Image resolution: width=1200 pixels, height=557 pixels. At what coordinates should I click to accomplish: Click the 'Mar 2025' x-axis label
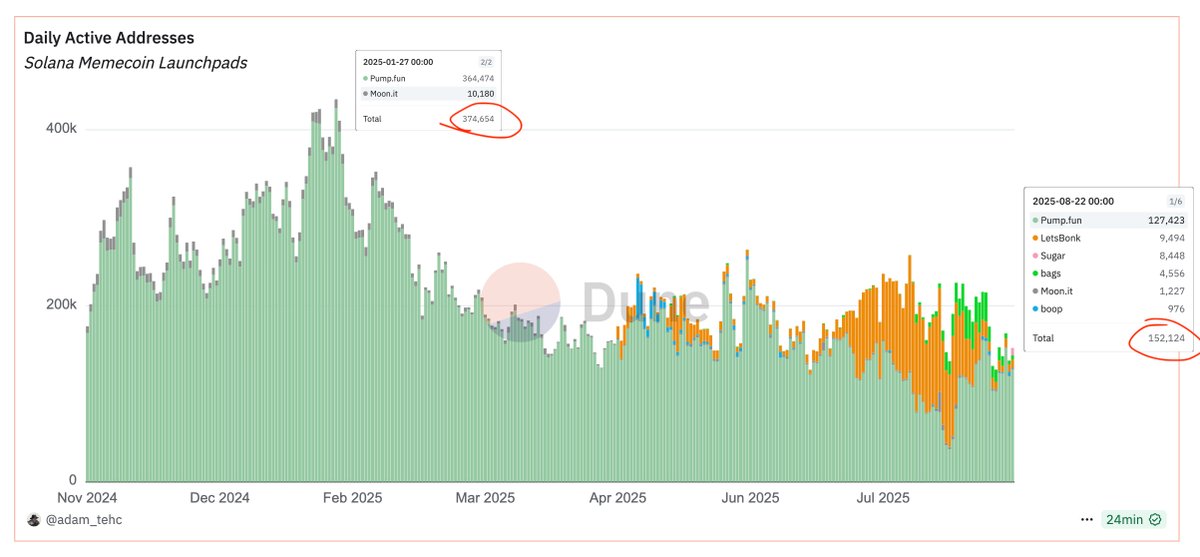point(485,497)
